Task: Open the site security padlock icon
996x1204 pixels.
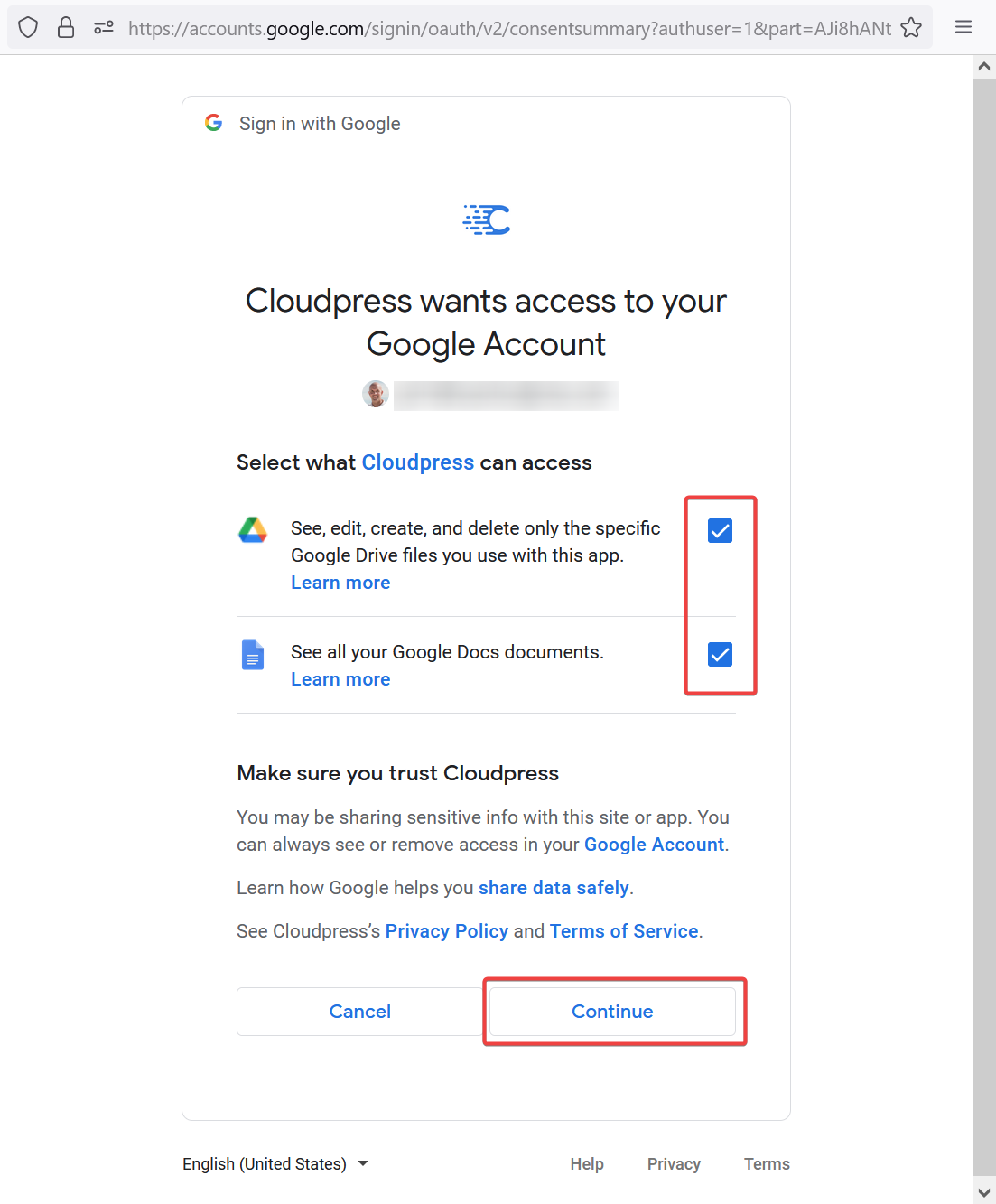Action: coord(66,28)
